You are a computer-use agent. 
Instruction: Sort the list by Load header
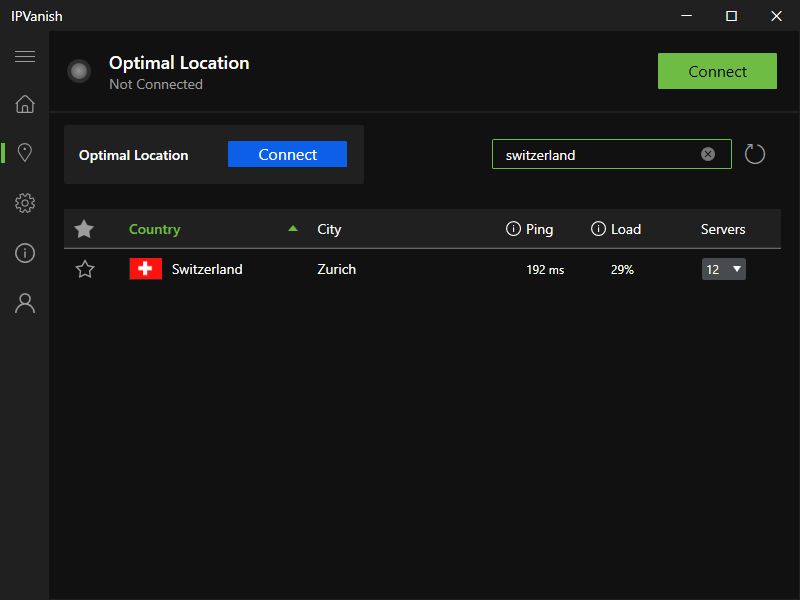click(626, 229)
